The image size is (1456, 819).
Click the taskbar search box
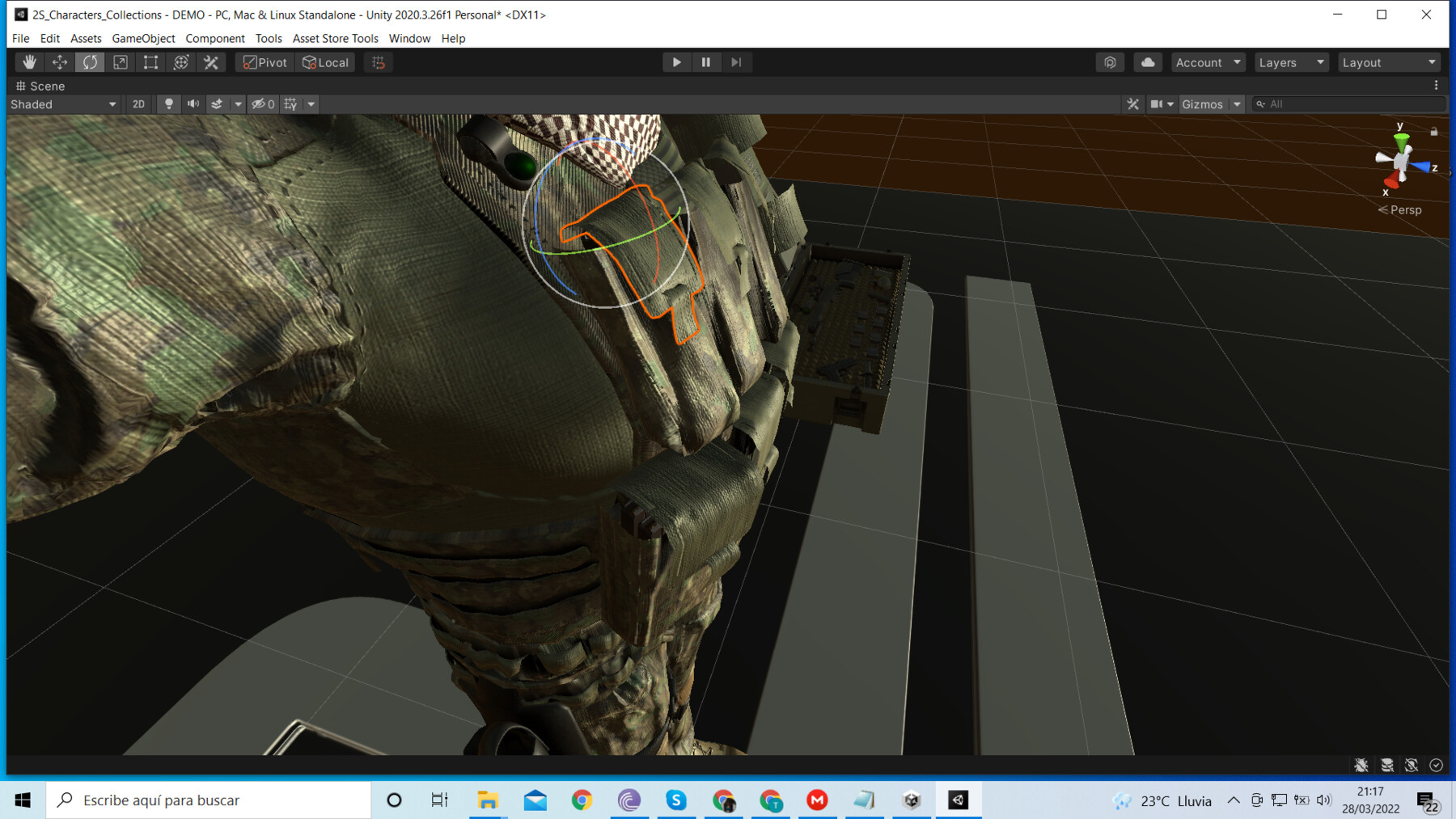pyautogui.click(x=209, y=800)
